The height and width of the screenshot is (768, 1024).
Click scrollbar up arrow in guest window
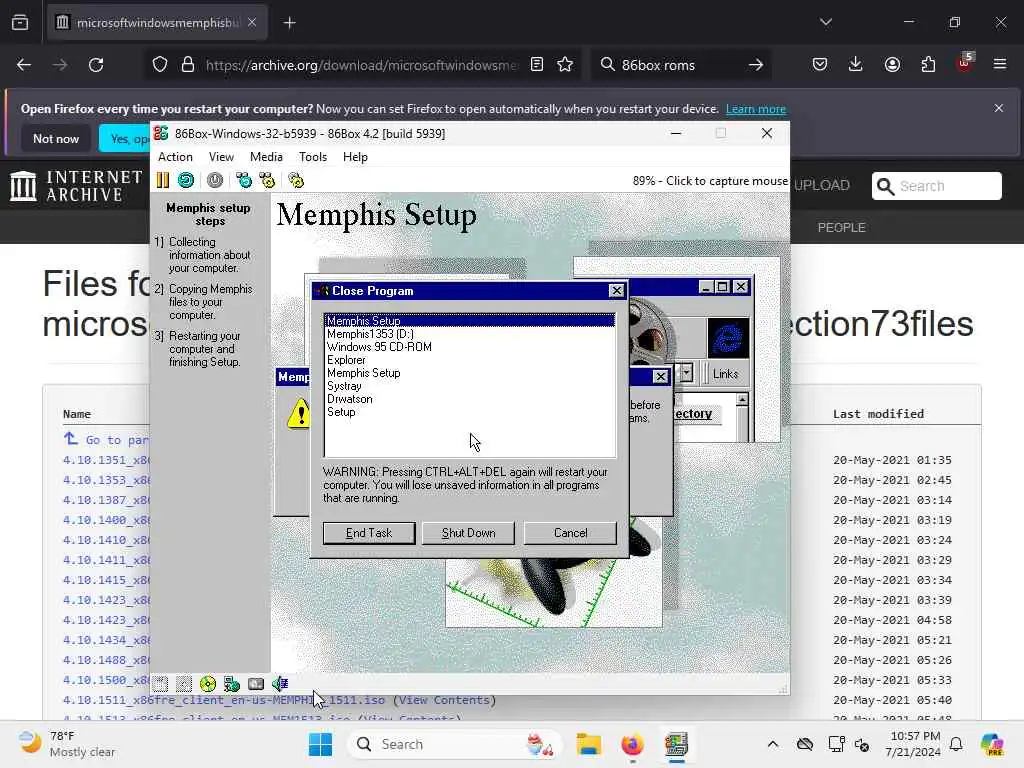coord(742,399)
